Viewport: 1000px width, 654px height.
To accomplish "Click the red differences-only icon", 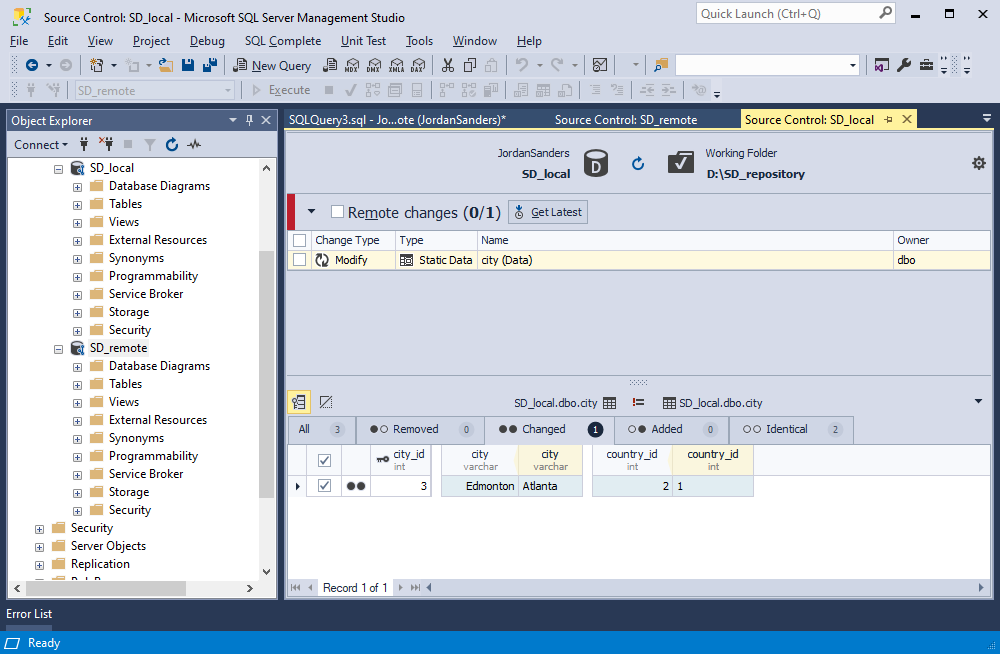I will click(x=638, y=403).
